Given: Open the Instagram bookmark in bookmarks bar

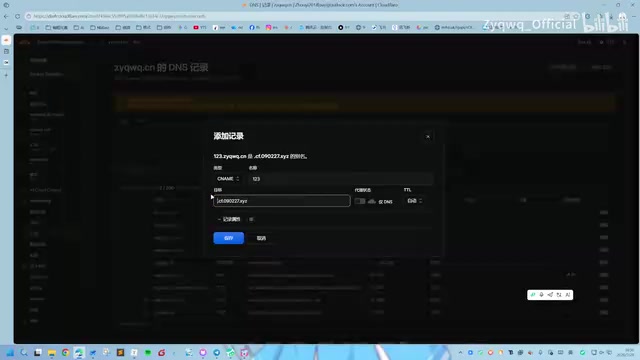Looking at the screenshot, I should 271,27.
